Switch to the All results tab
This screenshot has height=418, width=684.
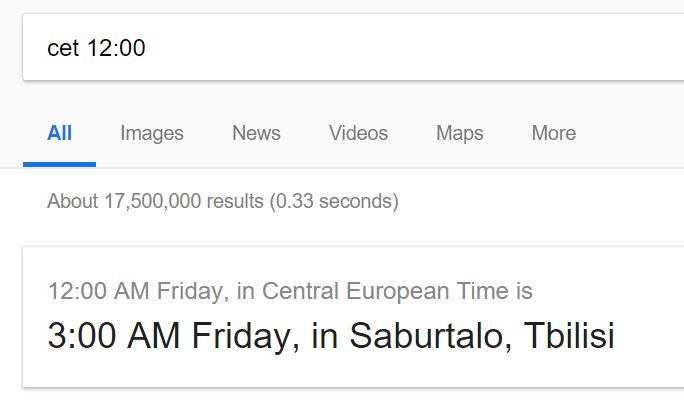click(x=59, y=133)
